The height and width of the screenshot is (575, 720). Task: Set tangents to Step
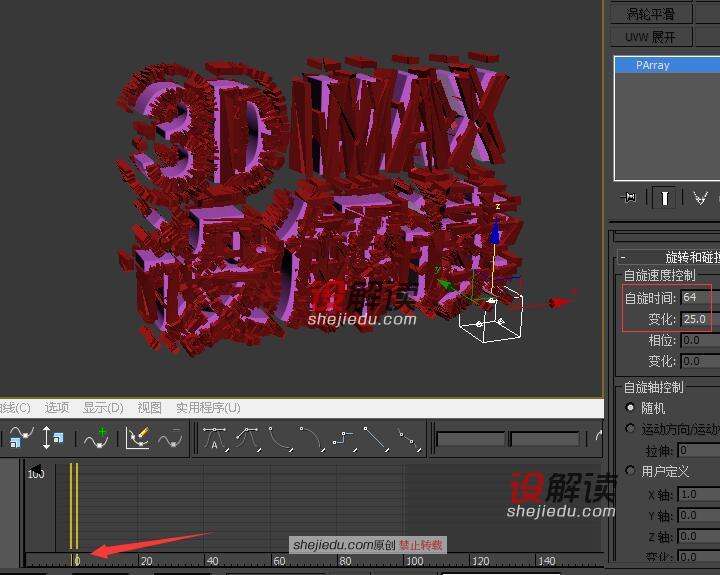[x=344, y=440]
